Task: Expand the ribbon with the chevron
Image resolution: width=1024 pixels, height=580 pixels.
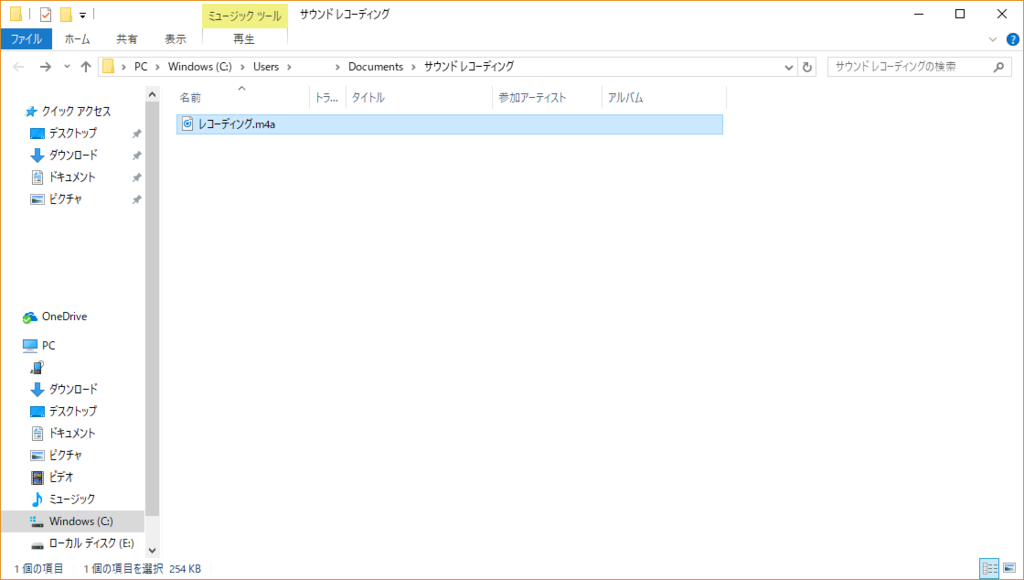Action: (993, 39)
